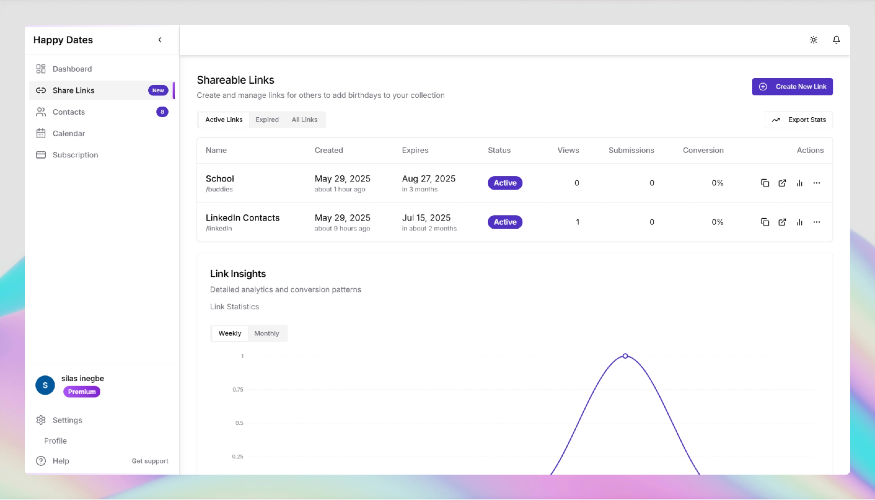Open more options for LinkedIn Contacts

click(x=817, y=222)
